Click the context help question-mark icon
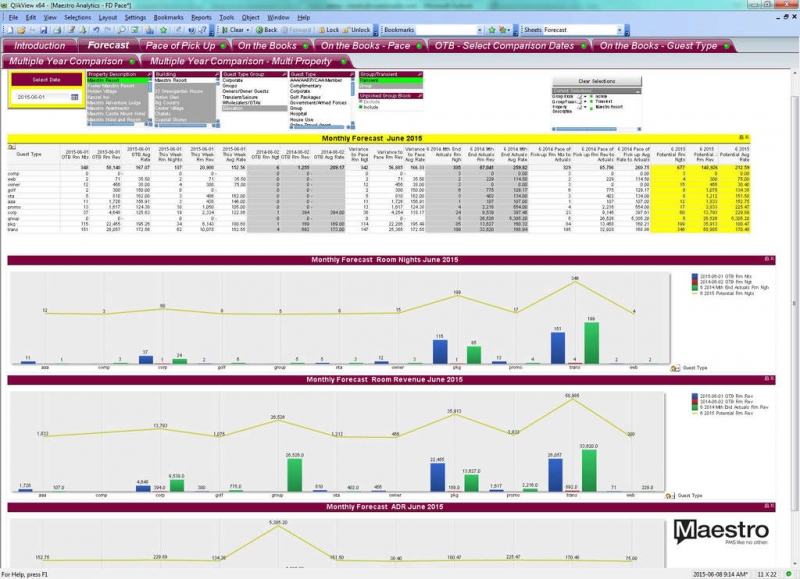800x579 pixels. (x=203, y=30)
